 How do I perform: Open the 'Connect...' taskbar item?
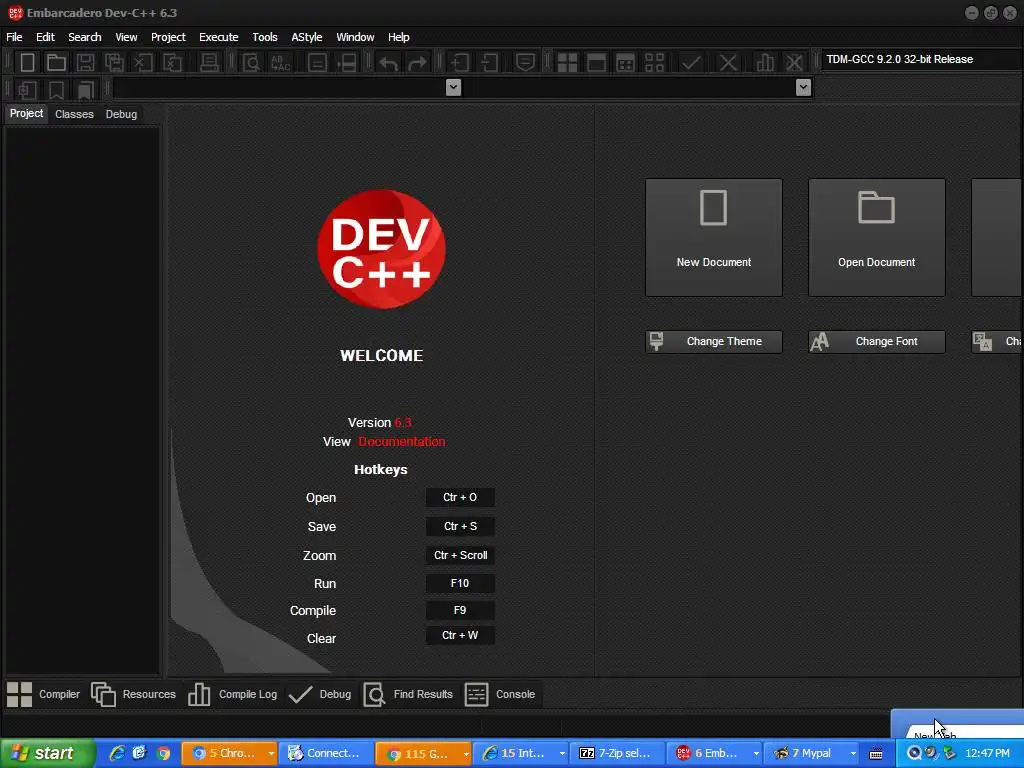(325, 754)
